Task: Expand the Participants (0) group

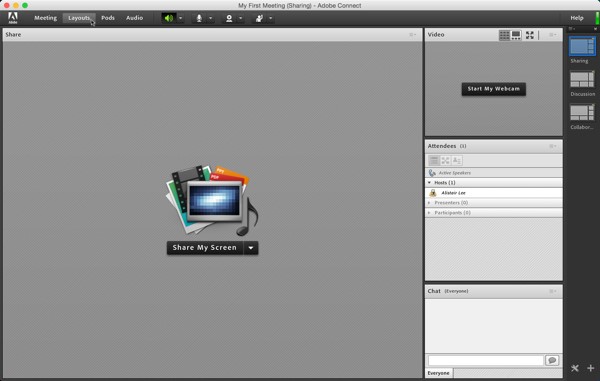Action: [429, 213]
